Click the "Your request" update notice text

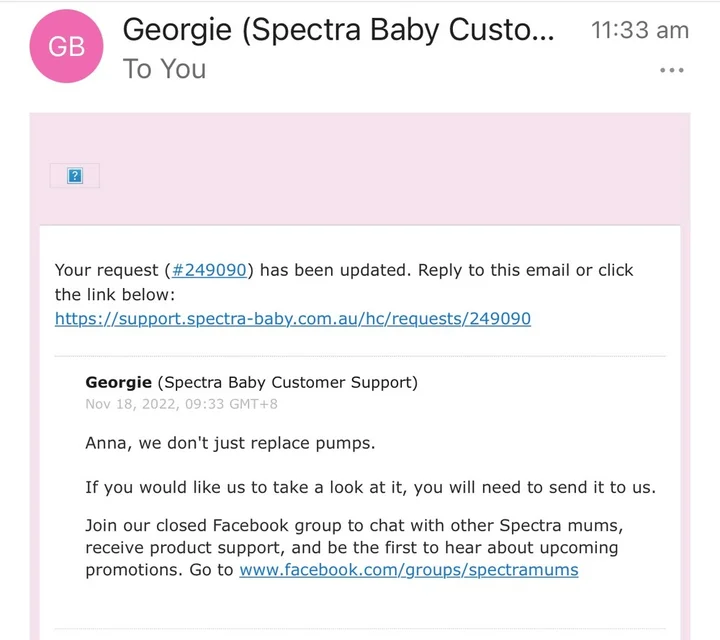coord(107,270)
